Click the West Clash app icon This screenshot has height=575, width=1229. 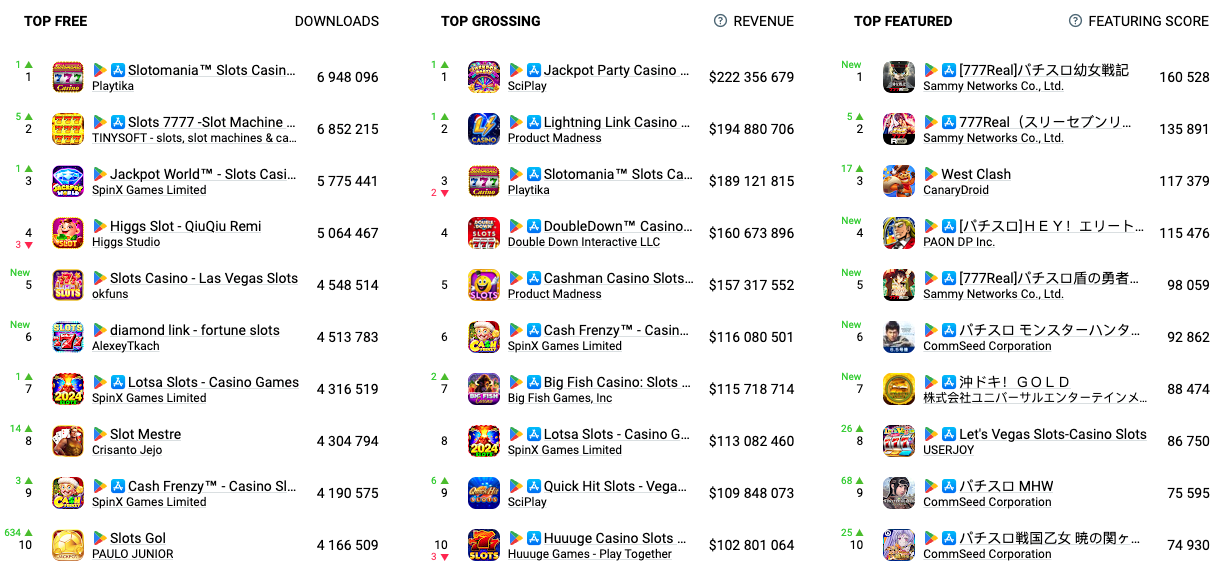(899, 181)
